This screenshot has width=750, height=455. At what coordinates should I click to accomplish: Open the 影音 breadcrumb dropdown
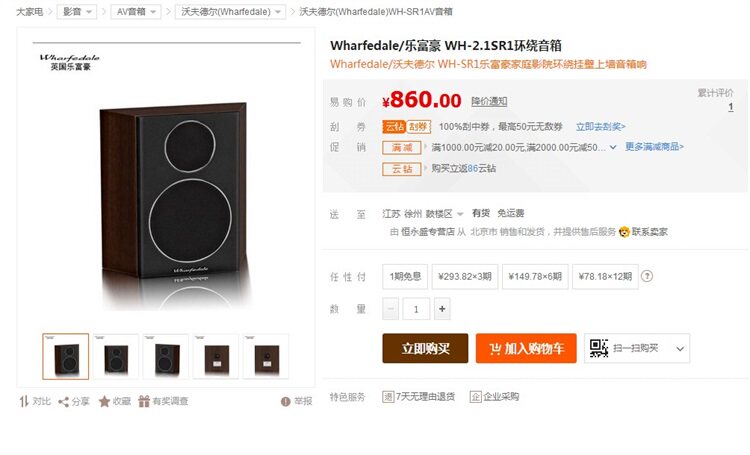point(77,11)
